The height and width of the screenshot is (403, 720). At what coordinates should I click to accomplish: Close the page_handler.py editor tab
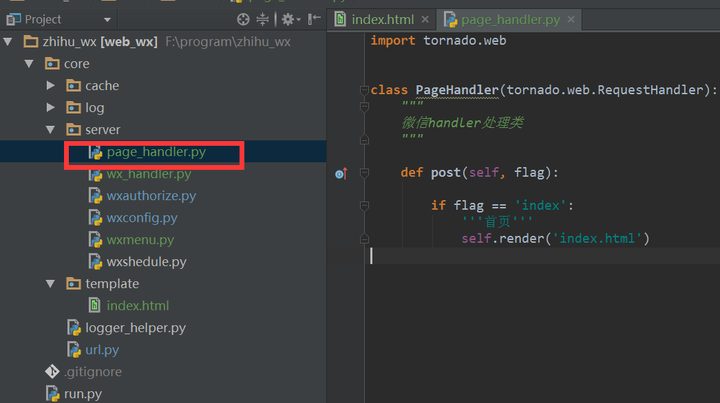pos(571,19)
